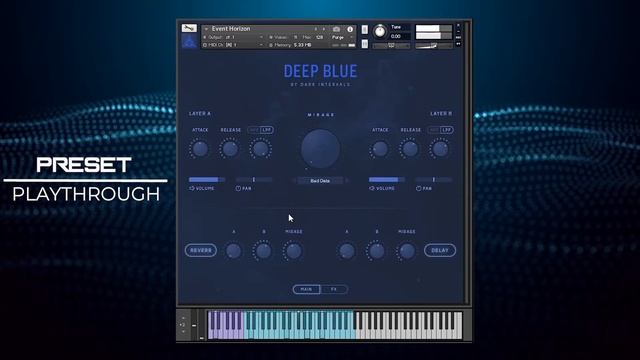Viewport: 640px width, 360px height.
Task: Shift keyboard octave down arrow
Action: (x=183, y=331)
